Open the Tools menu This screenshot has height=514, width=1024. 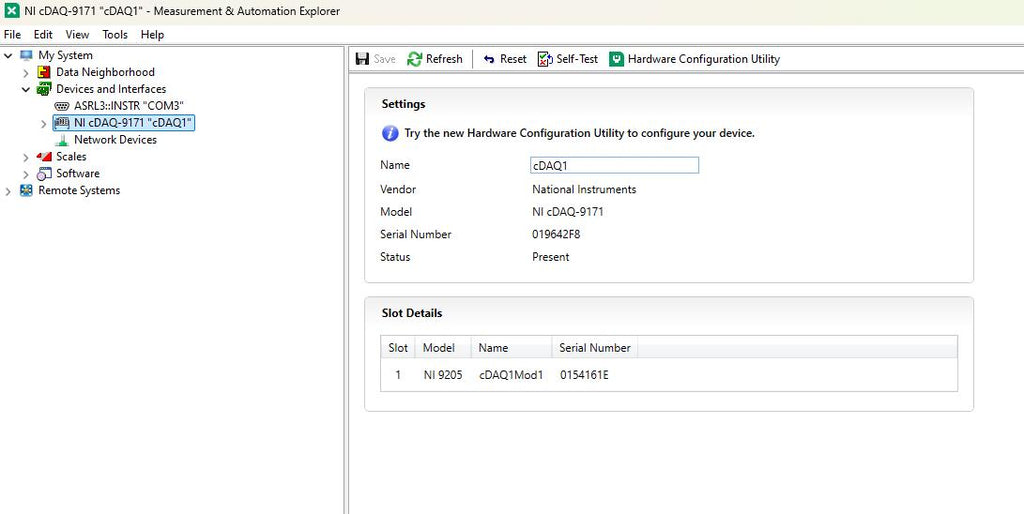(115, 35)
